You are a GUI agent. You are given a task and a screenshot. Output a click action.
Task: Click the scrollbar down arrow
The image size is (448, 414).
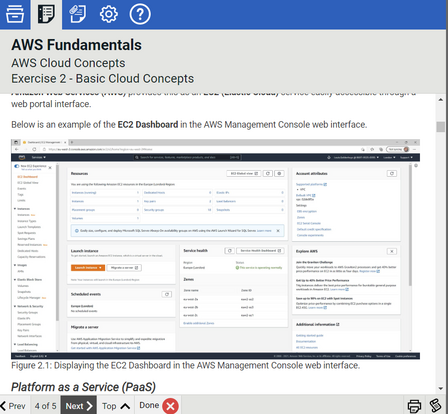pyautogui.click(x=441, y=388)
